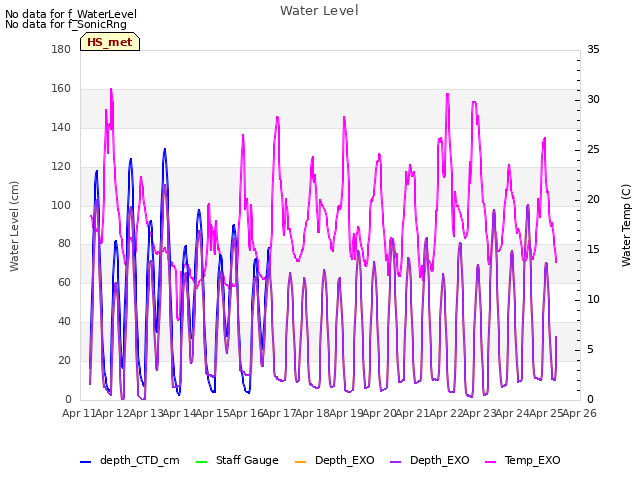The image size is (640, 480).
Task: Click the 35 right axis tick label
Action: click(x=593, y=50)
